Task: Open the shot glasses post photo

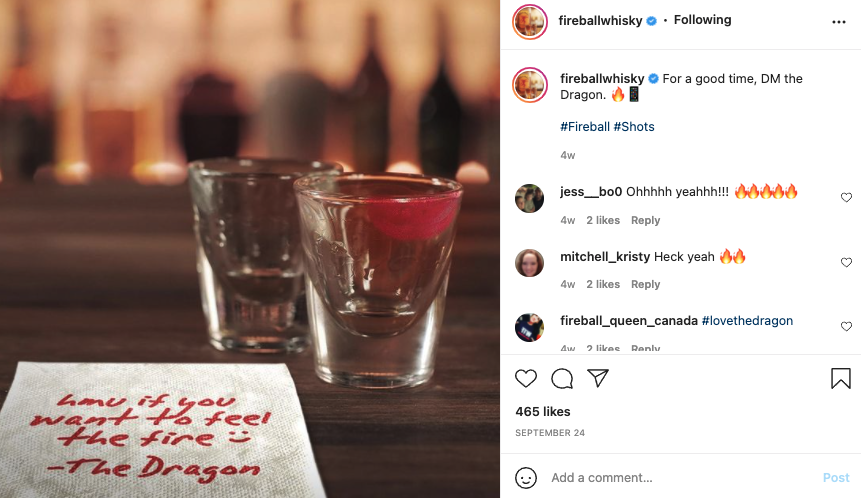Action: pyautogui.click(x=250, y=249)
